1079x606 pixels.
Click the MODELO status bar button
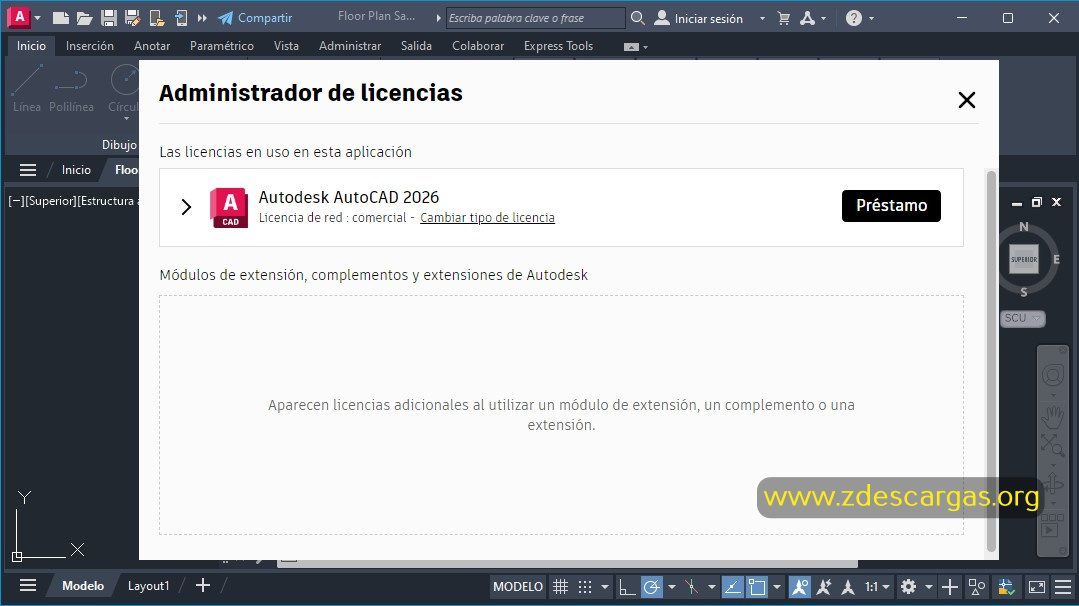point(517,587)
